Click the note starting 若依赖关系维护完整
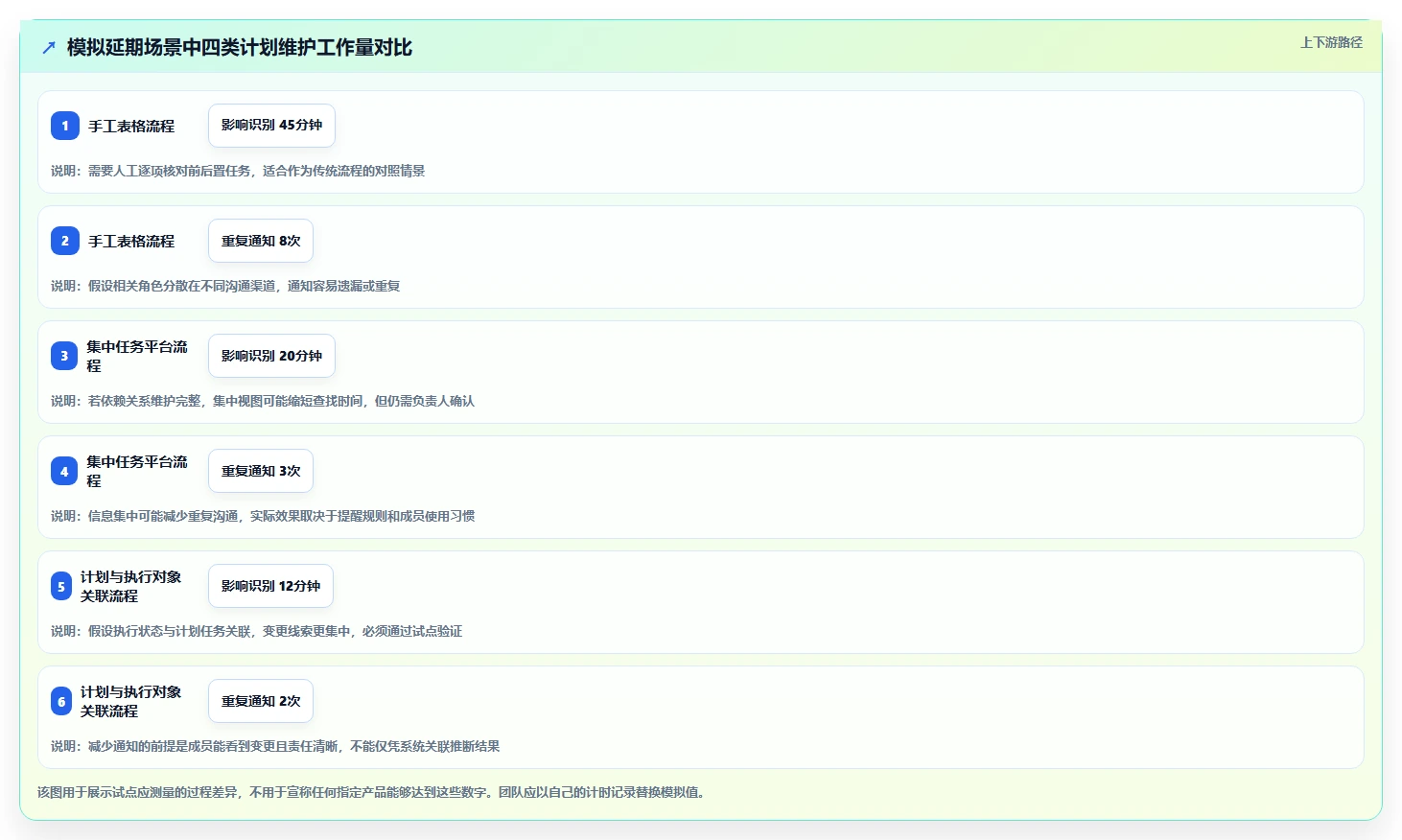Viewport: 1402px width, 840px height. tap(263, 401)
